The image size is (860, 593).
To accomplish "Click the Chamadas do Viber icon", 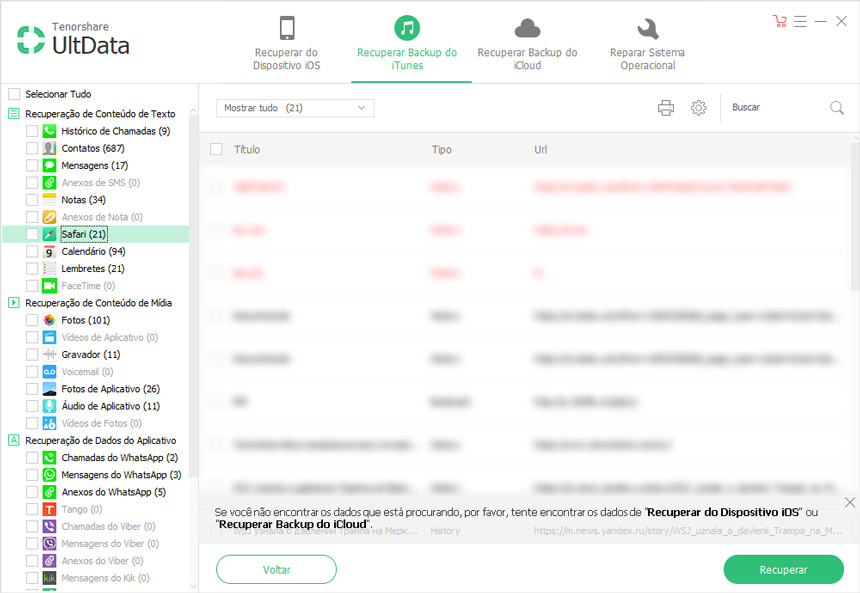I will [49, 526].
